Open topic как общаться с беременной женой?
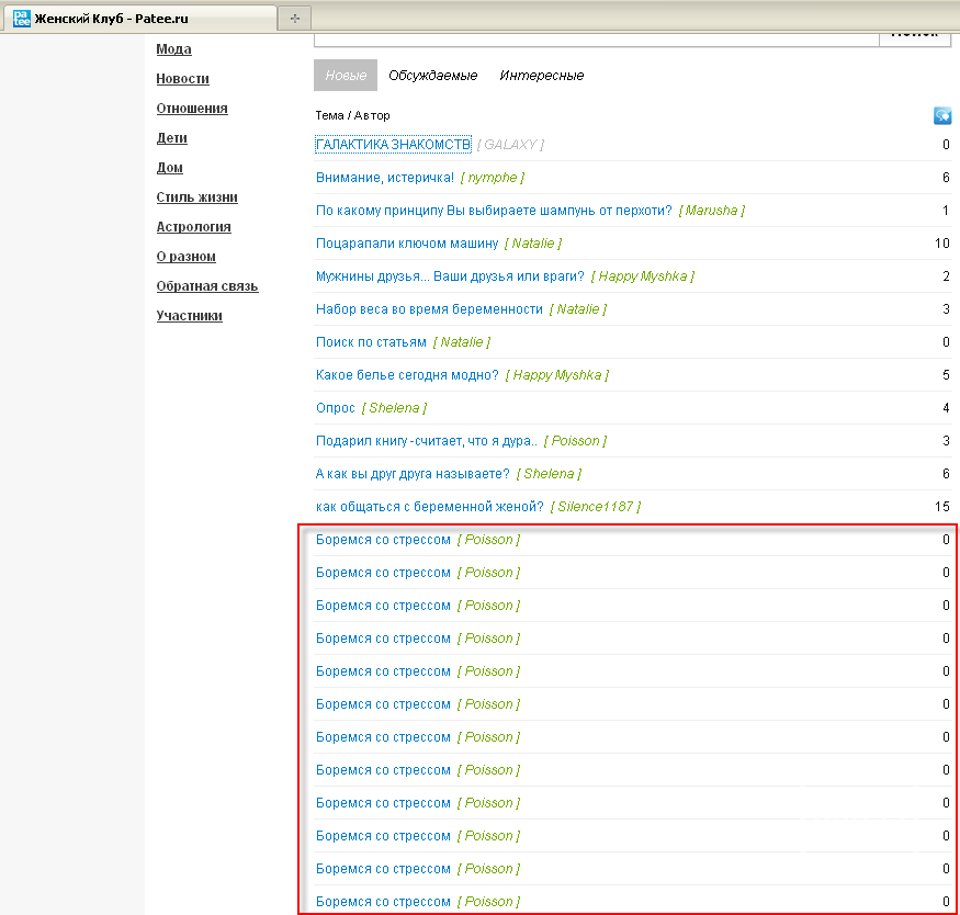Screen dimensions: 960x915 429,507
